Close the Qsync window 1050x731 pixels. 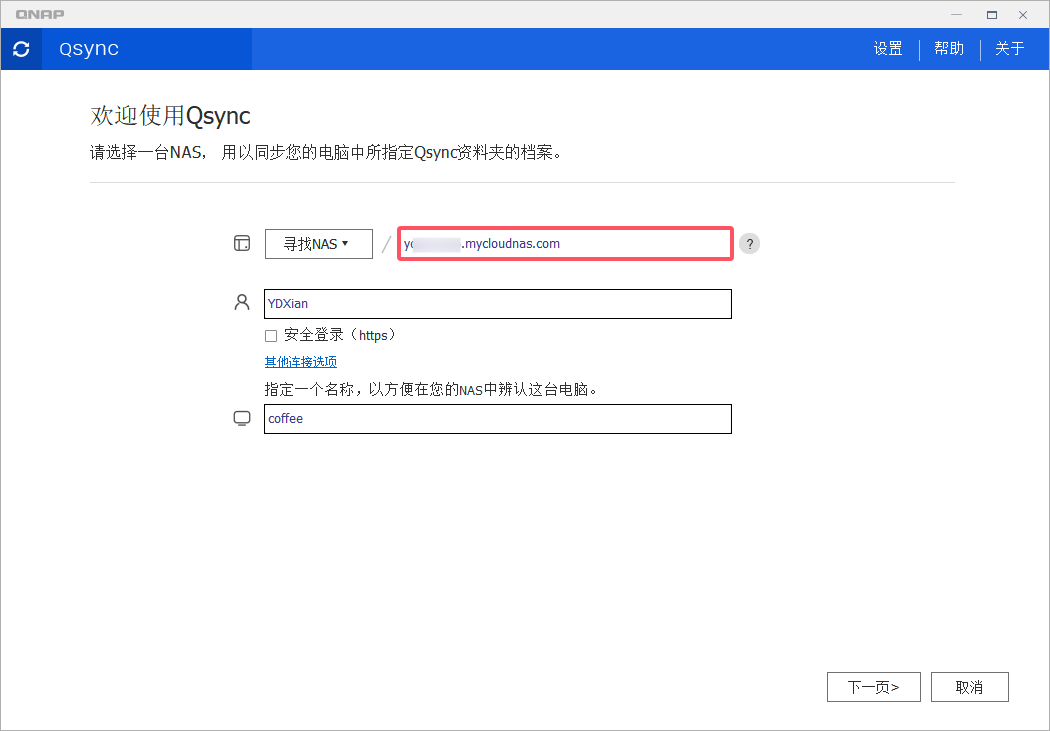(x=1023, y=15)
